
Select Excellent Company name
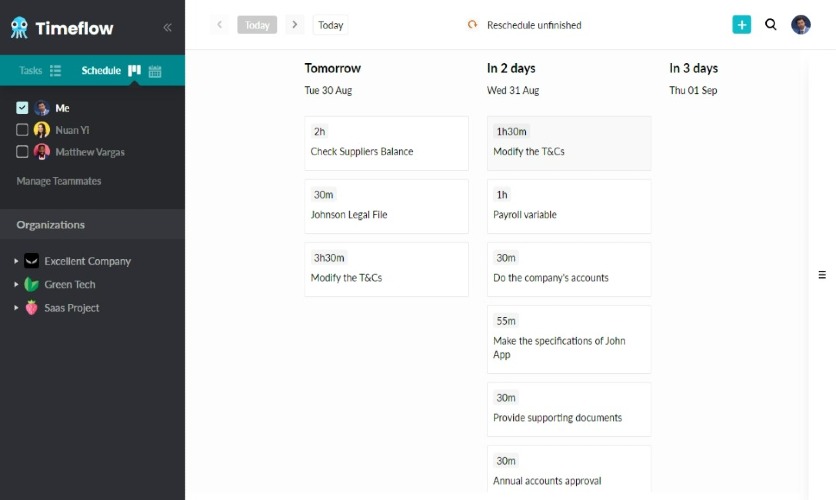[87, 261]
